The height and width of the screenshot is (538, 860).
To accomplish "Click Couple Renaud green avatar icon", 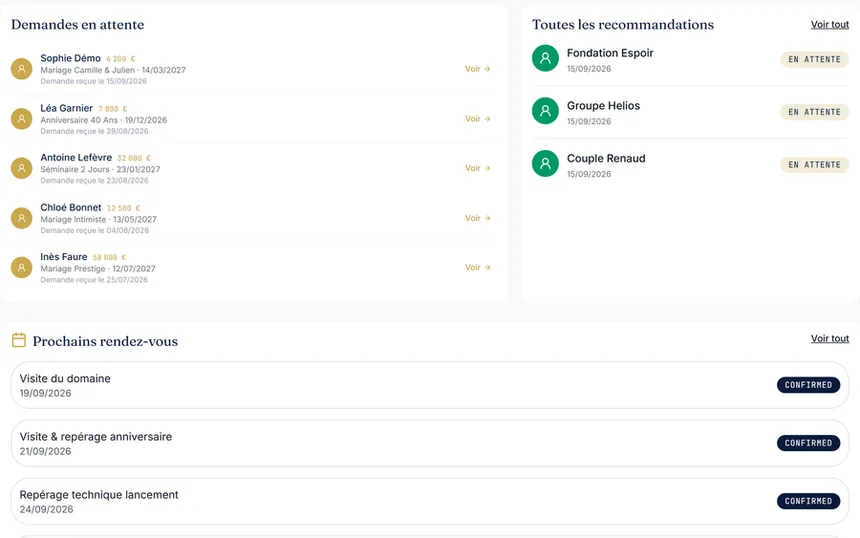I will pyautogui.click(x=545, y=163).
